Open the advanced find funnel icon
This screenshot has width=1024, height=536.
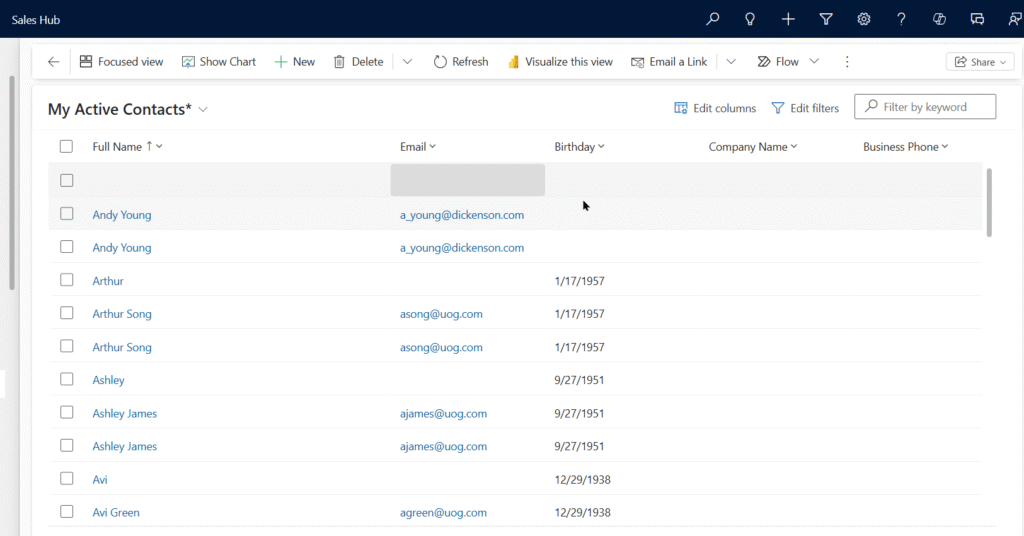[826, 19]
